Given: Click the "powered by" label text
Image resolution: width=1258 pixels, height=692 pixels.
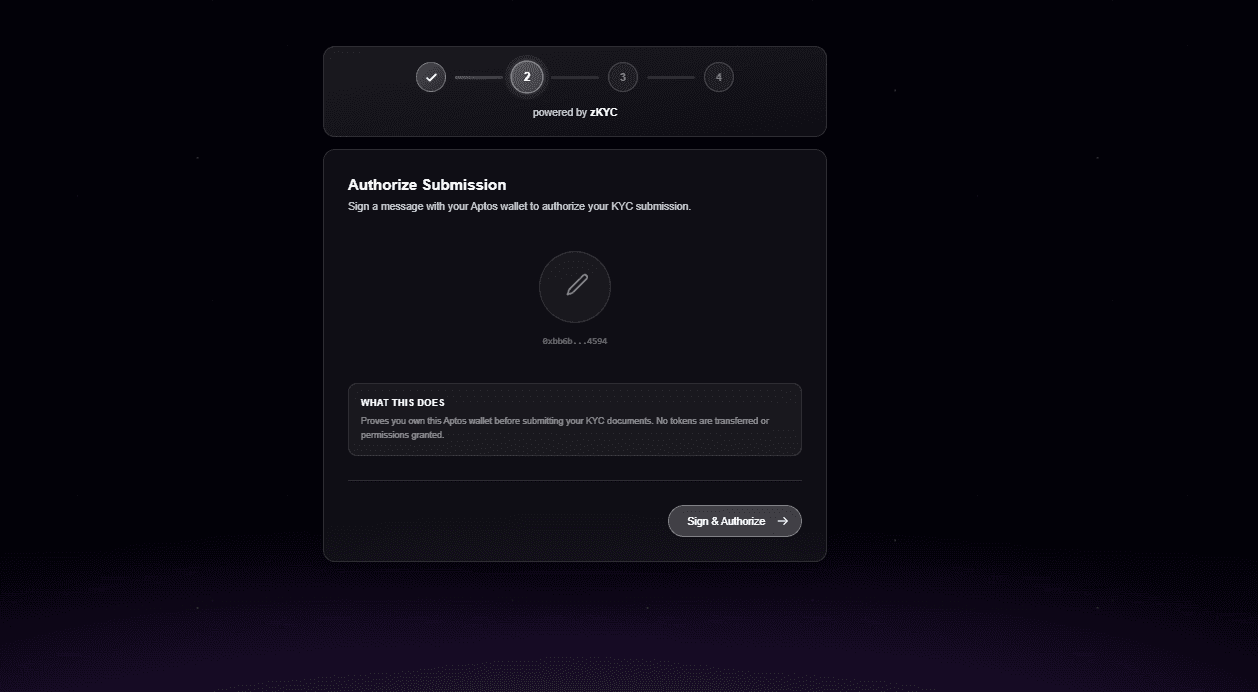Looking at the screenshot, I should click(x=559, y=113).
